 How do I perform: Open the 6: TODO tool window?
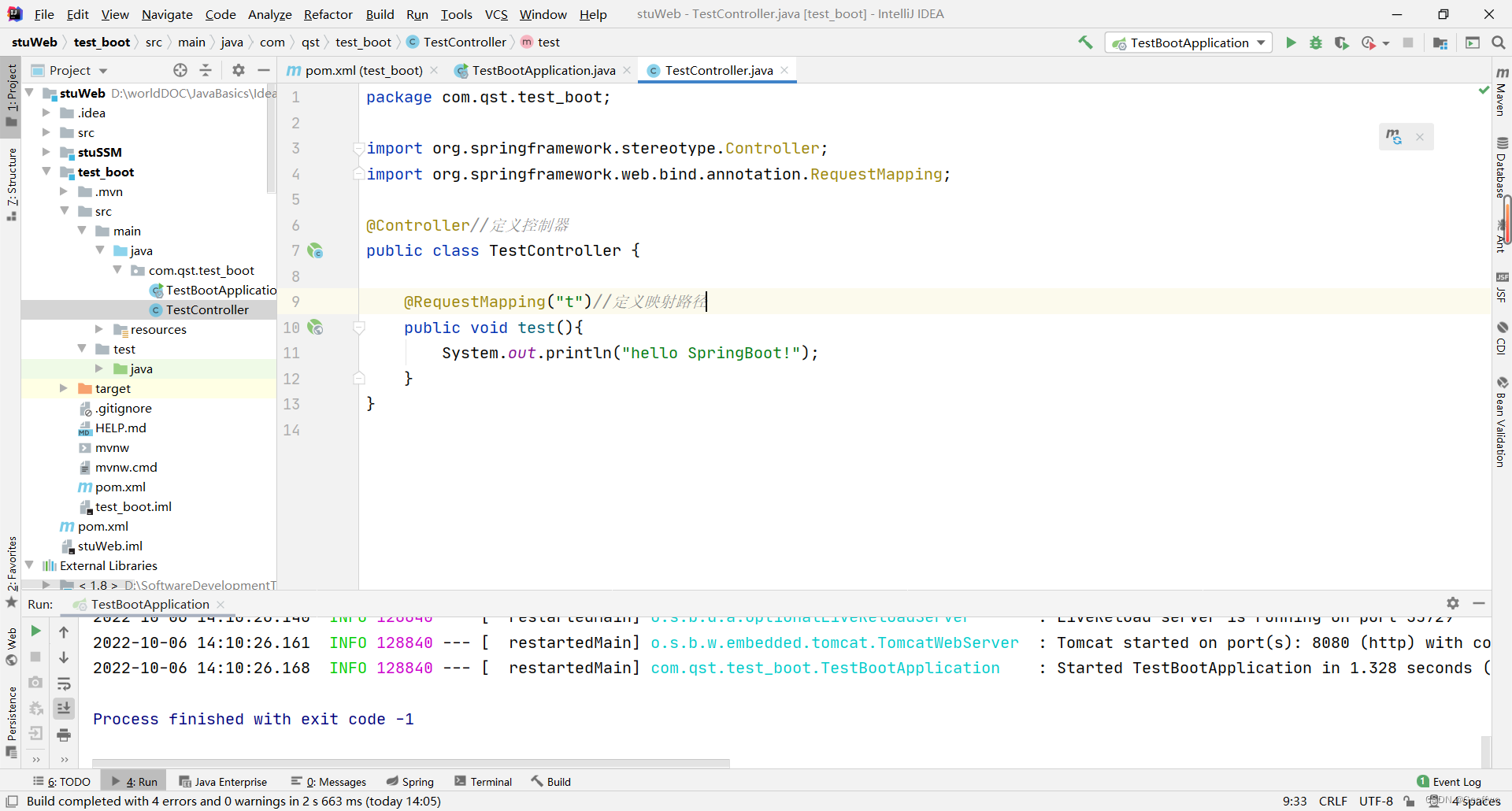pos(62,782)
